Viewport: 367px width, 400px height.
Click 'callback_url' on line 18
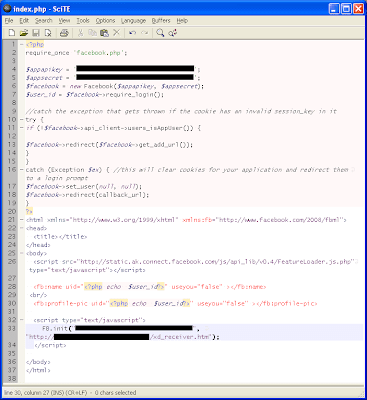[121, 195]
